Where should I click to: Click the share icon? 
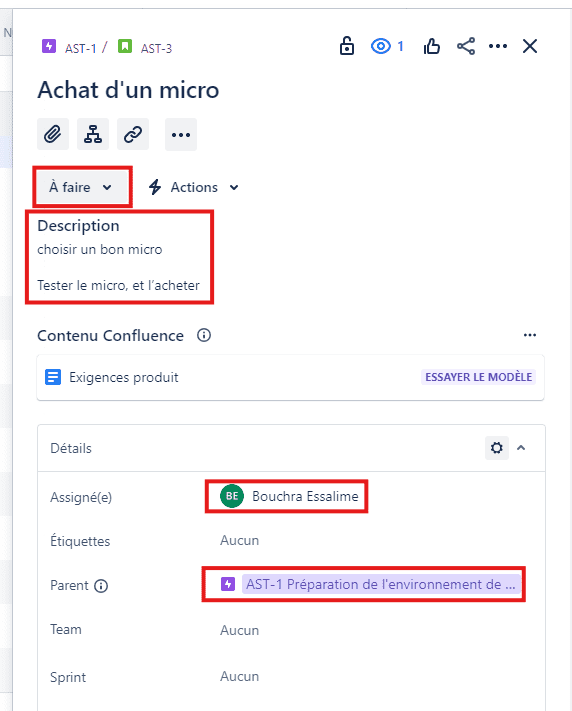466,46
